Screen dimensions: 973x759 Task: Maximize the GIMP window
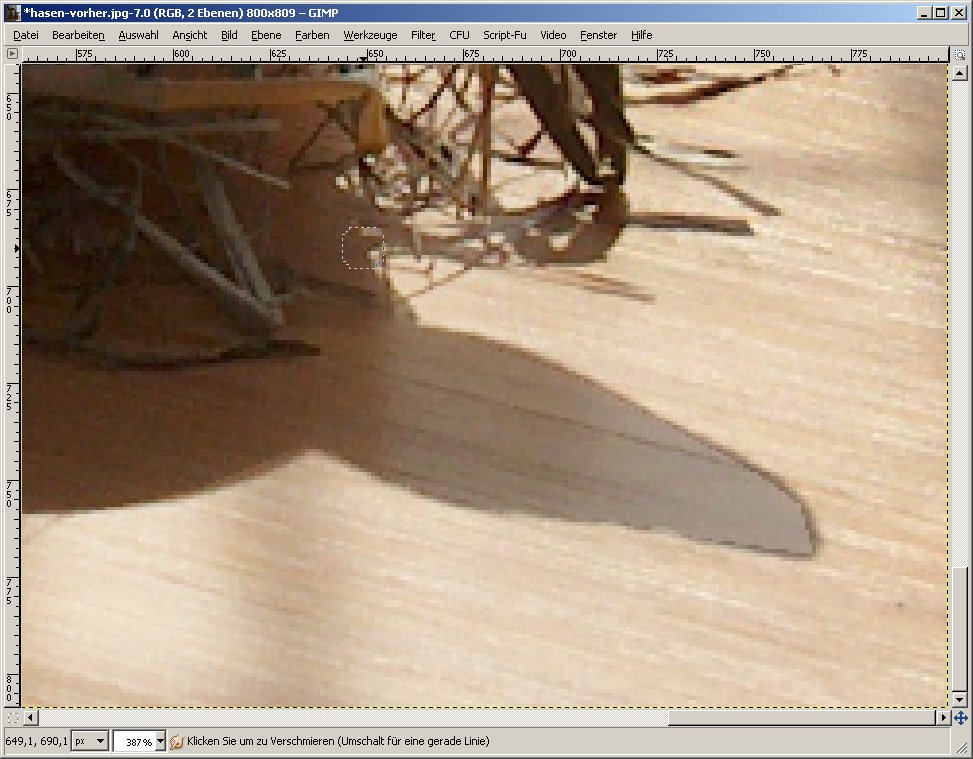(941, 12)
